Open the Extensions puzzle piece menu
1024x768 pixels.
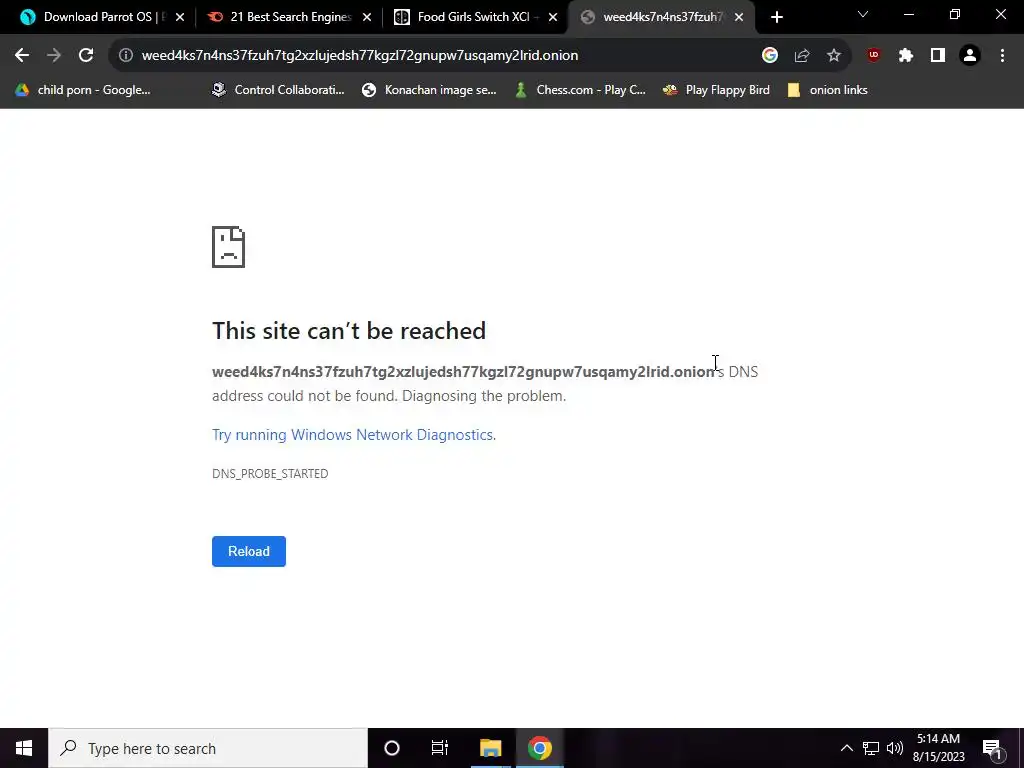pos(905,56)
